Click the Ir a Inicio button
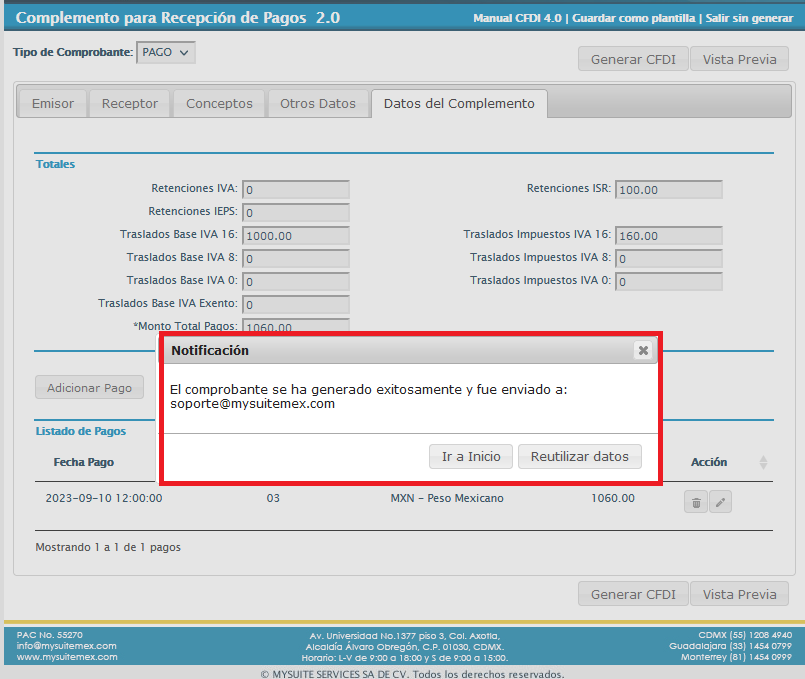 pos(471,456)
